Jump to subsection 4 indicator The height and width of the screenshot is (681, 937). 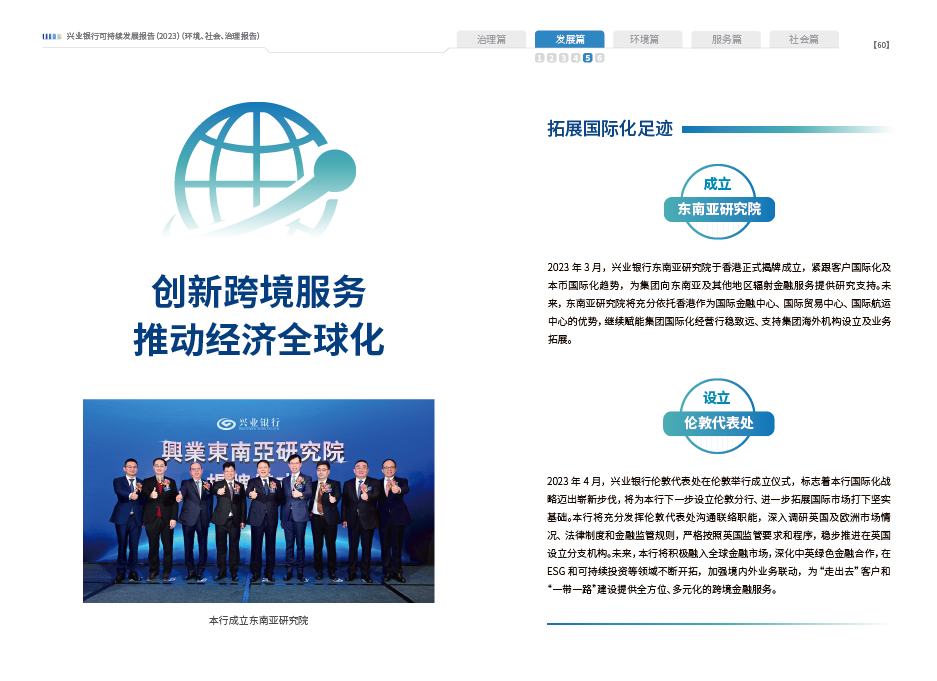point(576,58)
